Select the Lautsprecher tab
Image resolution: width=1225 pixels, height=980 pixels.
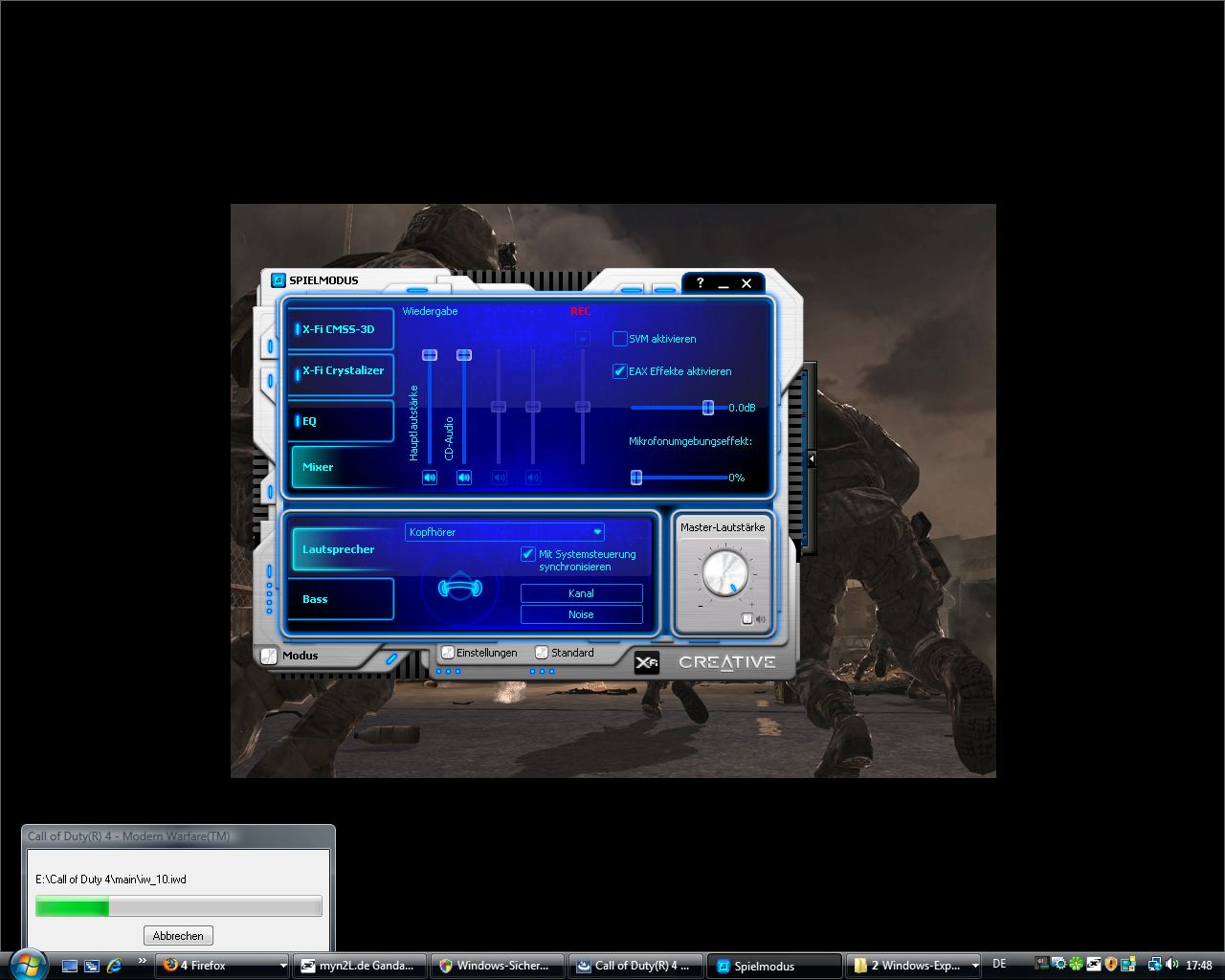click(341, 549)
